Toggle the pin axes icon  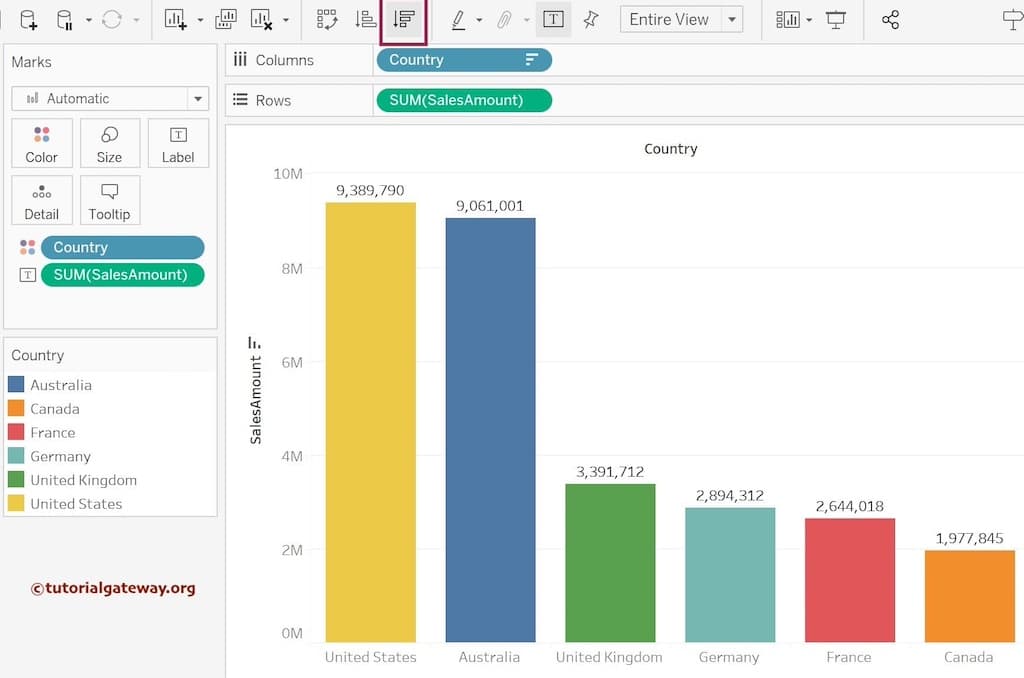click(591, 19)
